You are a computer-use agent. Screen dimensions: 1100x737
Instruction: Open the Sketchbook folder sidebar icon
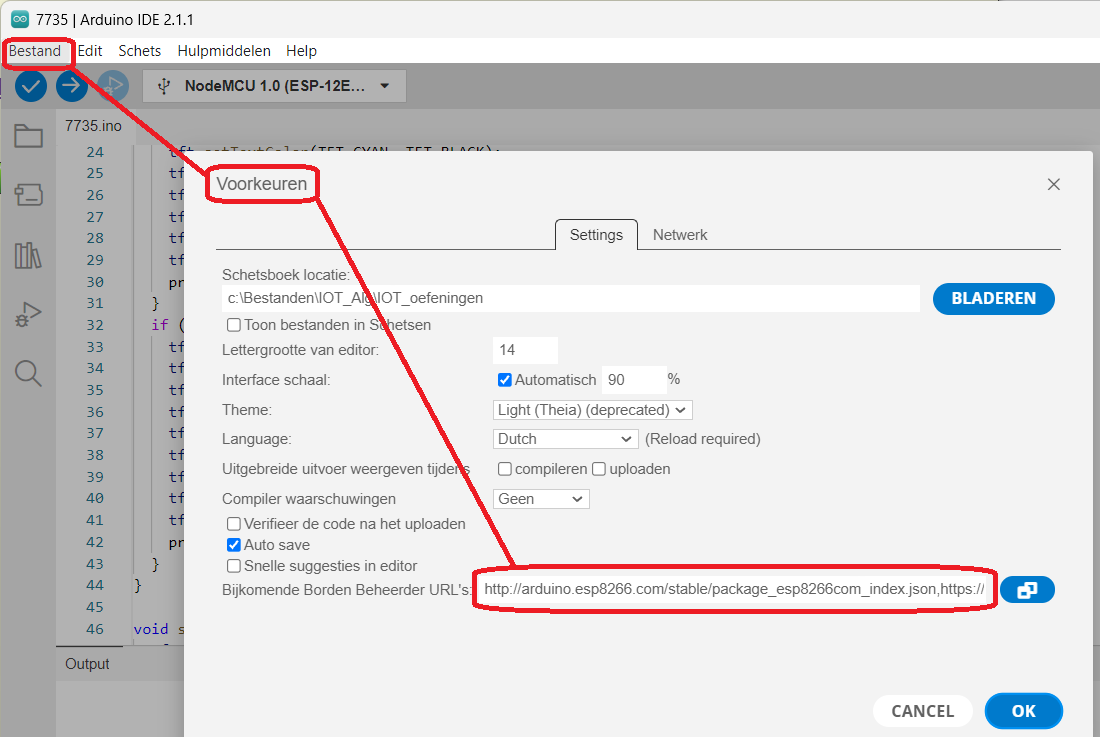pos(28,137)
